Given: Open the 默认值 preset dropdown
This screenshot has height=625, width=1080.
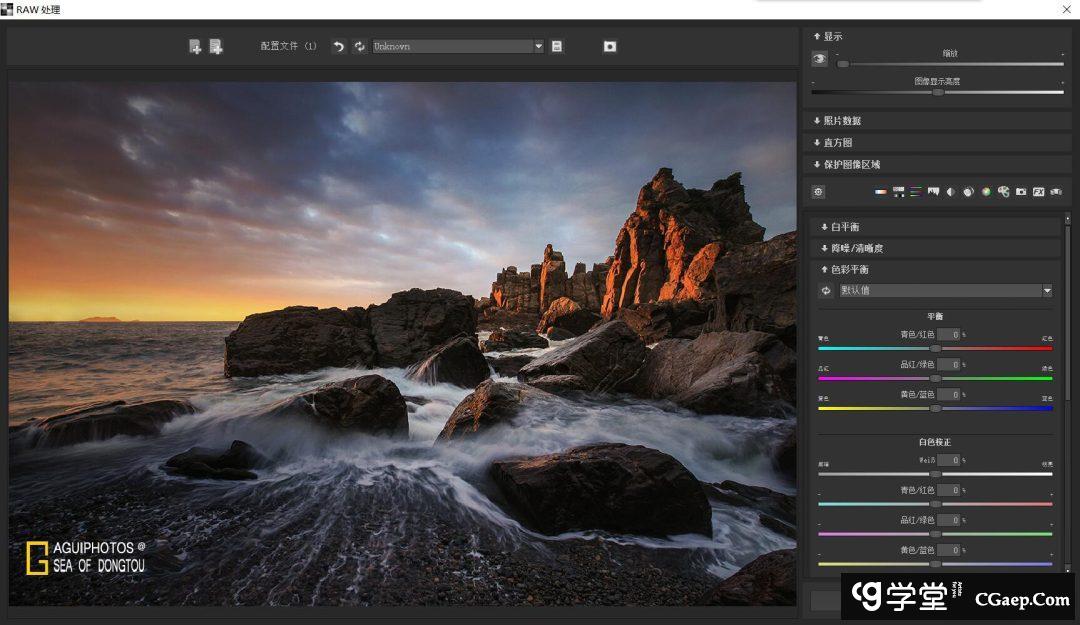Looking at the screenshot, I should coord(1047,291).
